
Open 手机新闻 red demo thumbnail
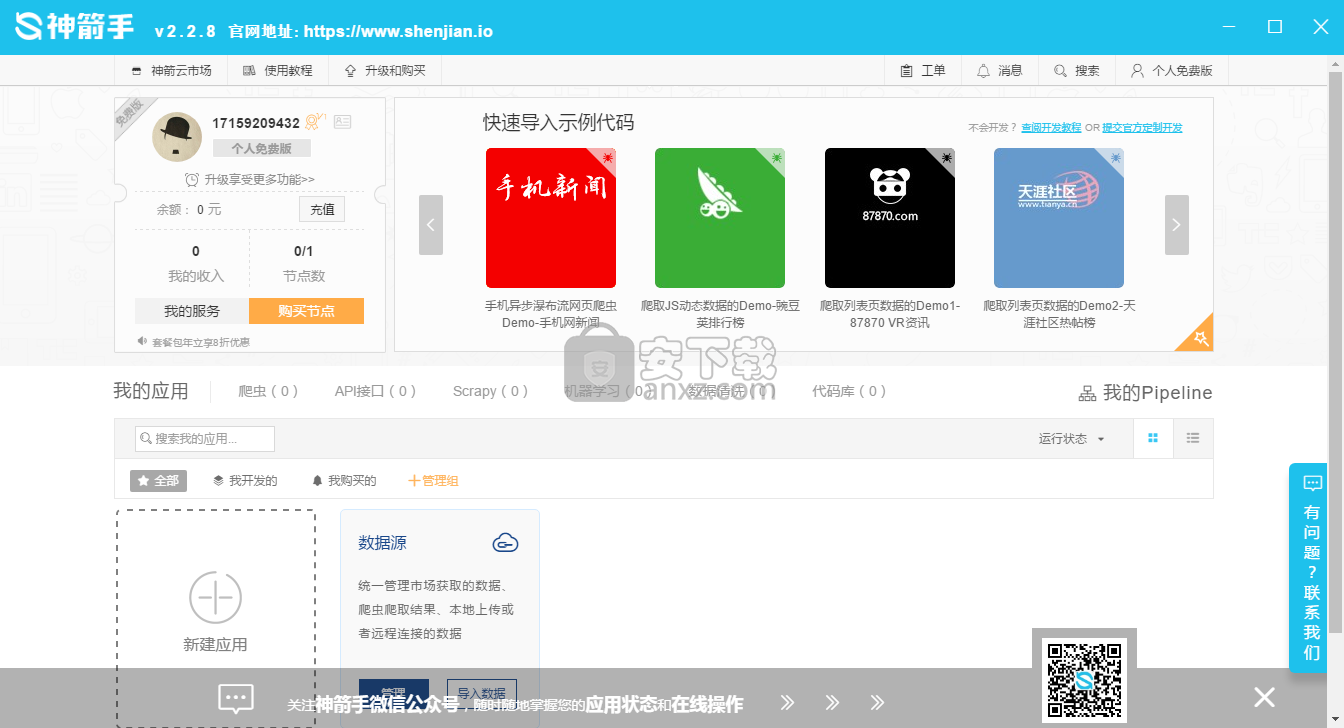[x=551, y=218]
